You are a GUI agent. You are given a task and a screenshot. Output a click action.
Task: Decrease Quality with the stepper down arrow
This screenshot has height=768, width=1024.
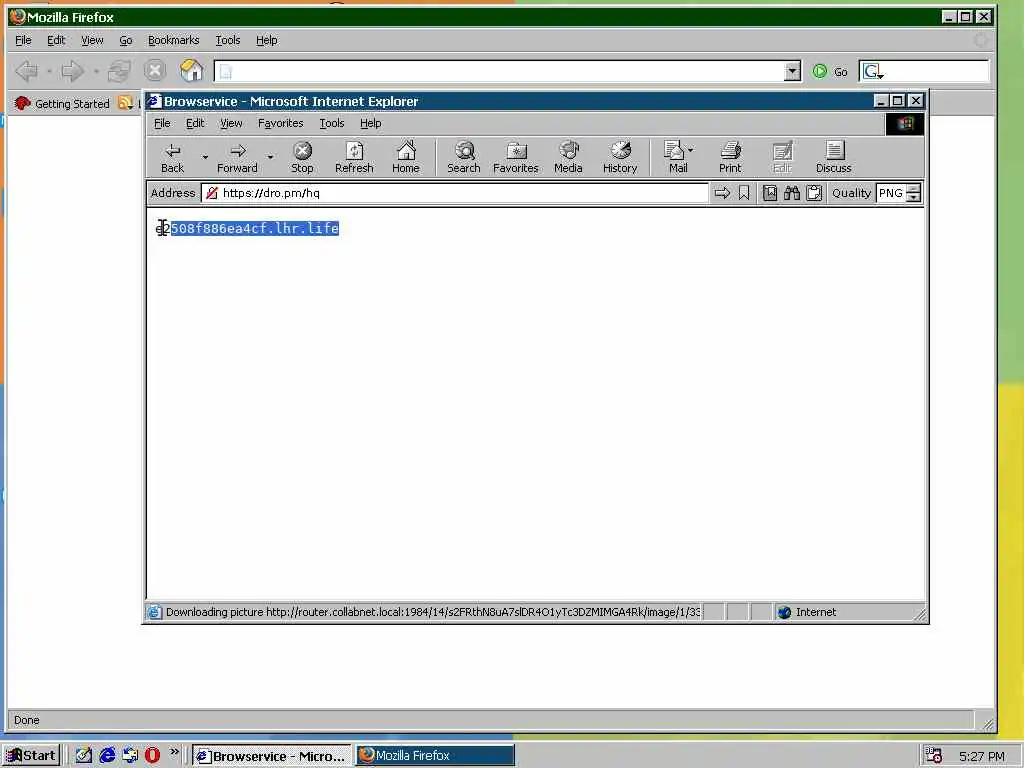(x=914, y=197)
